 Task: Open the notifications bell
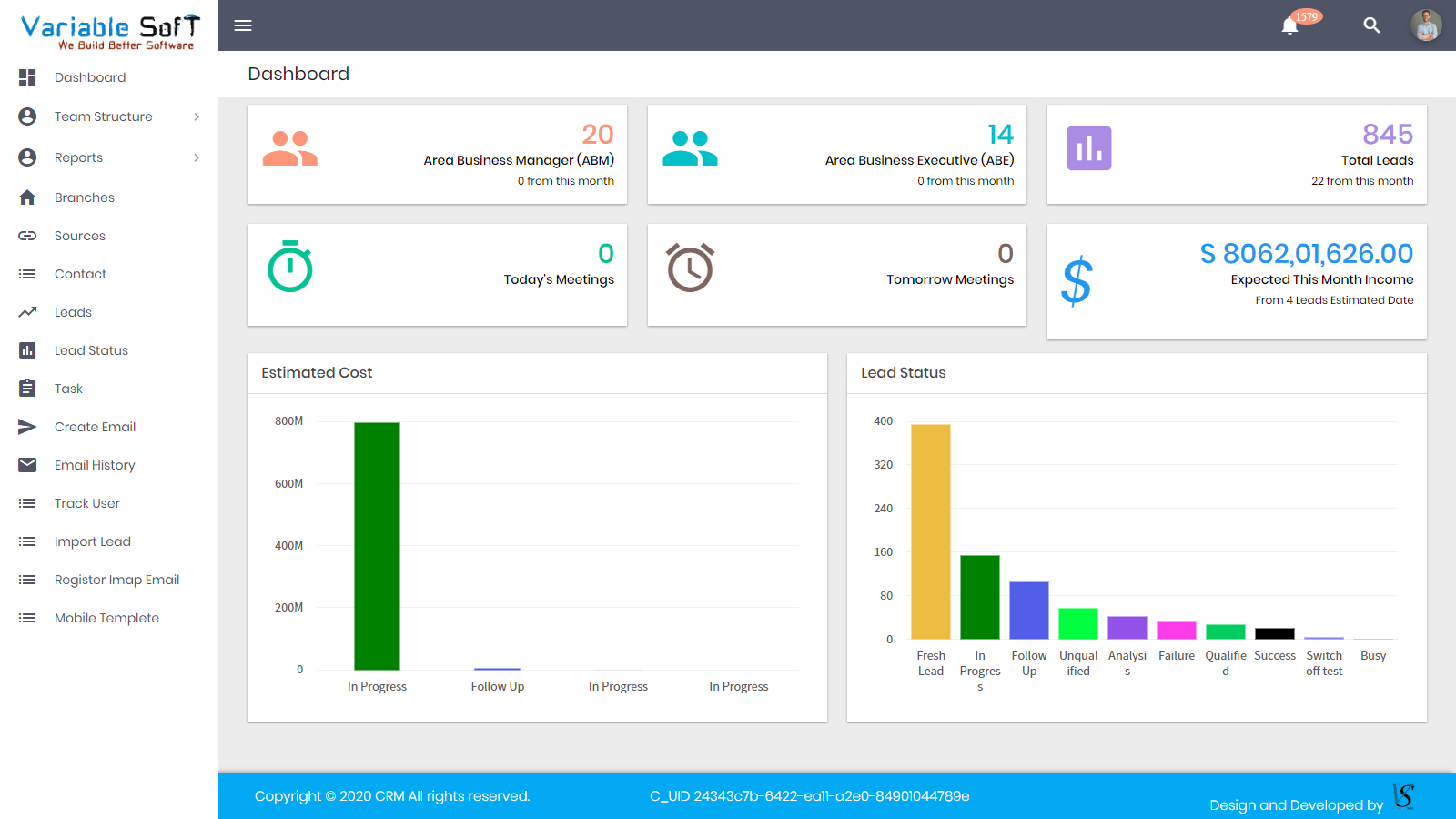[x=1289, y=25]
